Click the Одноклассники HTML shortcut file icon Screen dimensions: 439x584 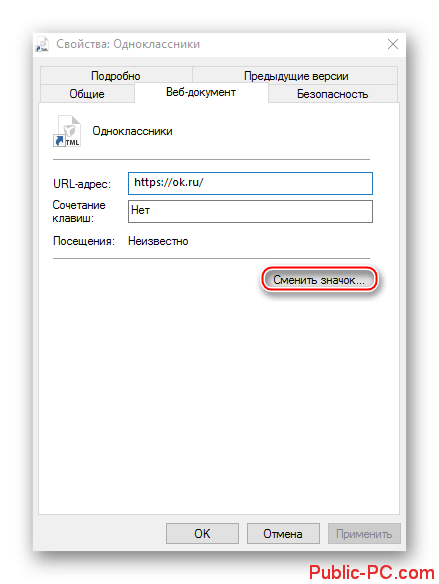click(x=67, y=131)
